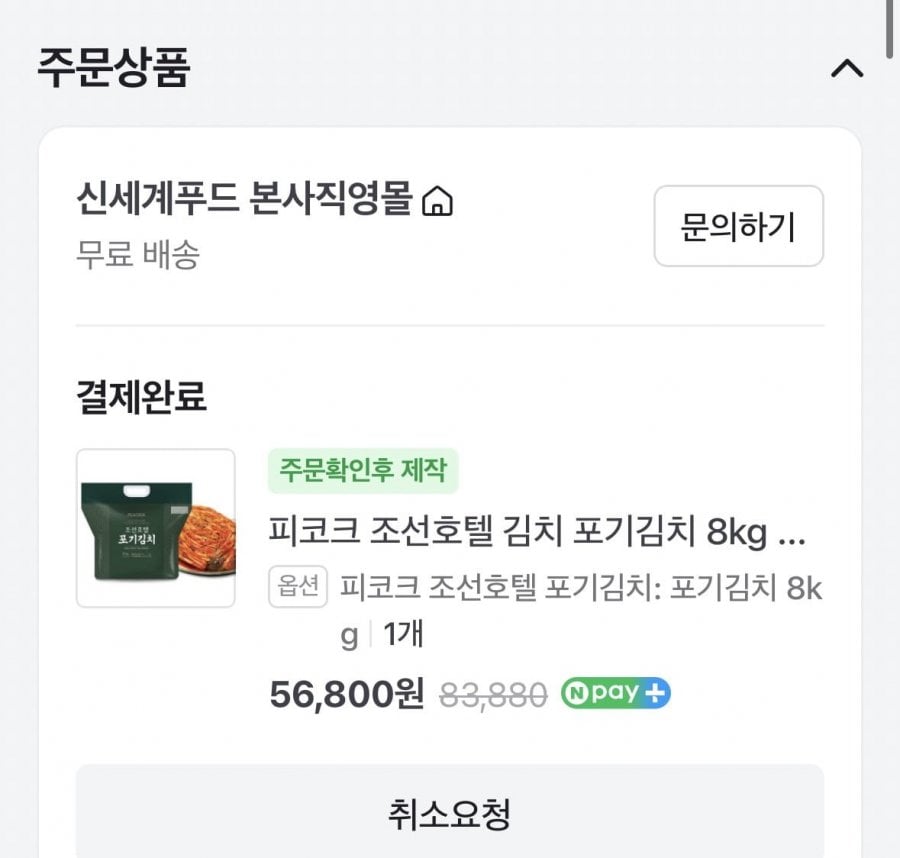Click the 무료 배송 shipping label
The width and height of the screenshot is (900, 858).
(x=138, y=254)
